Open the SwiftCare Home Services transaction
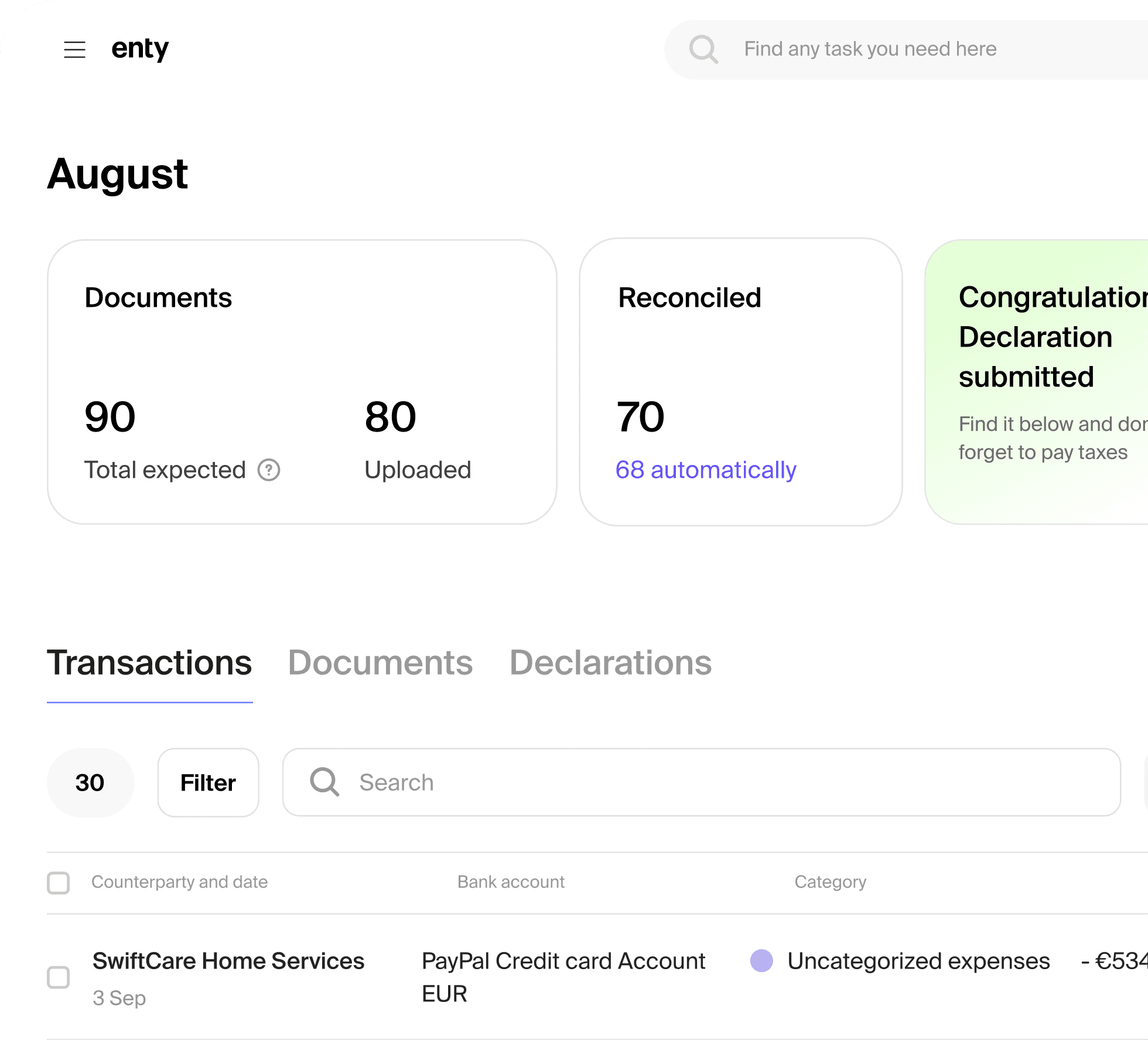 pos(228,961)
